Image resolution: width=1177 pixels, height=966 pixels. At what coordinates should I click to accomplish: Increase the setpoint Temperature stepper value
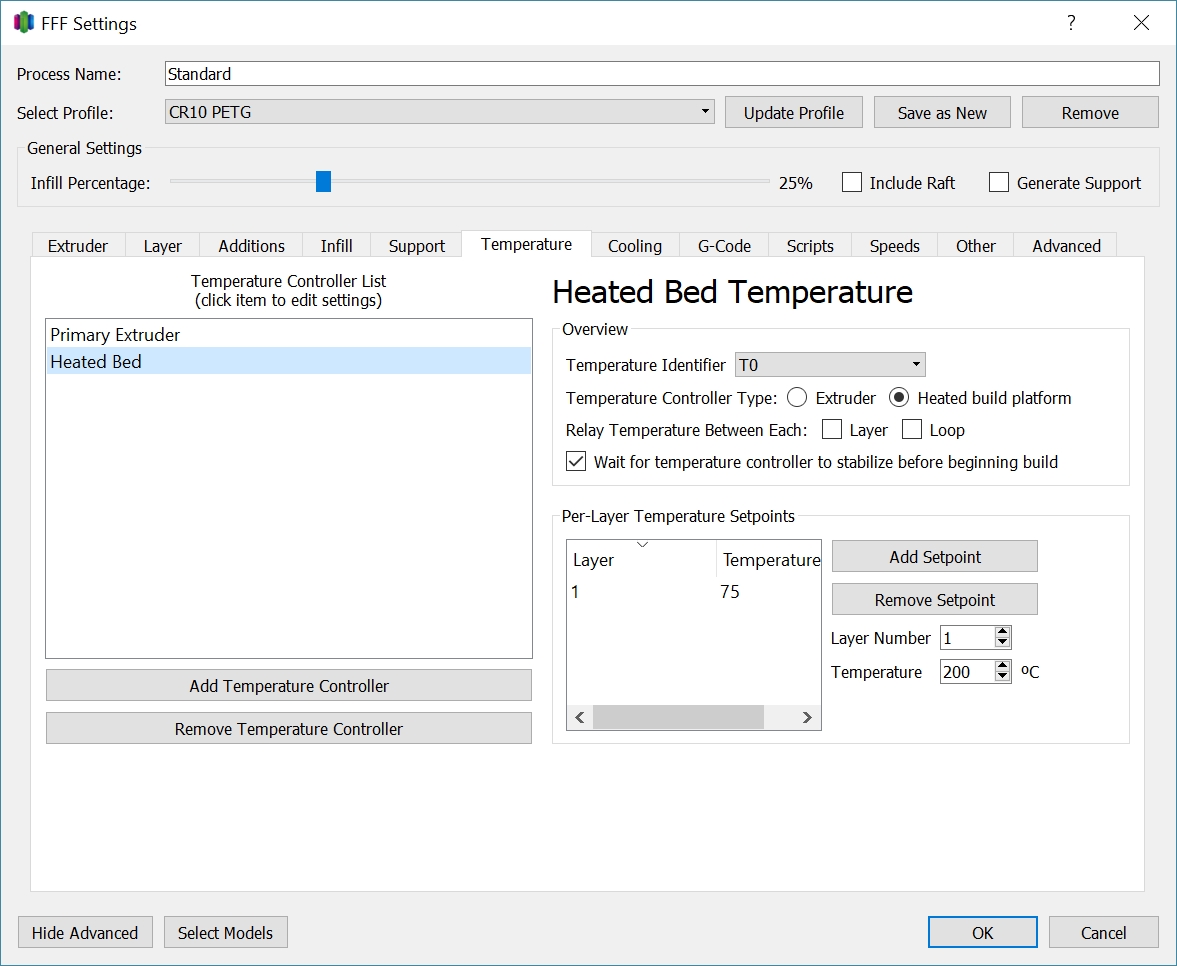coord(1002,666)
